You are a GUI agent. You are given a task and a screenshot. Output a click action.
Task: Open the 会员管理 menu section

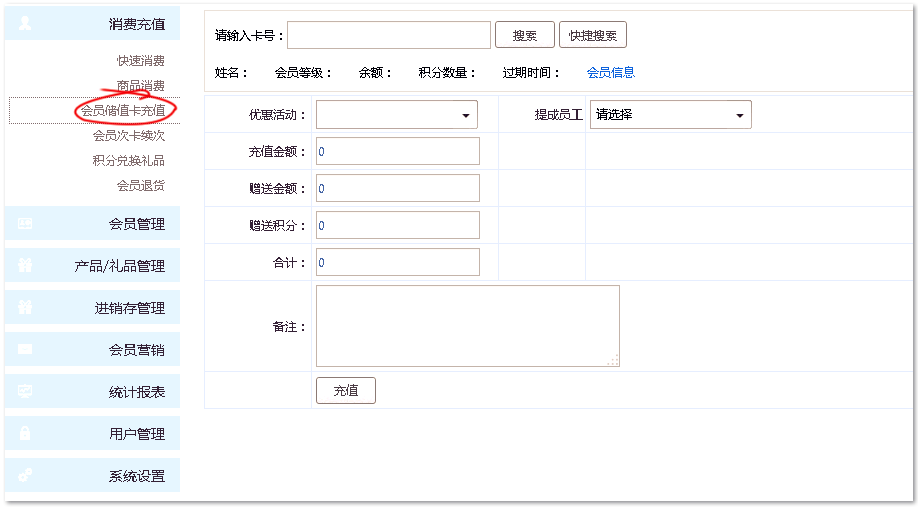click(92, 224)
